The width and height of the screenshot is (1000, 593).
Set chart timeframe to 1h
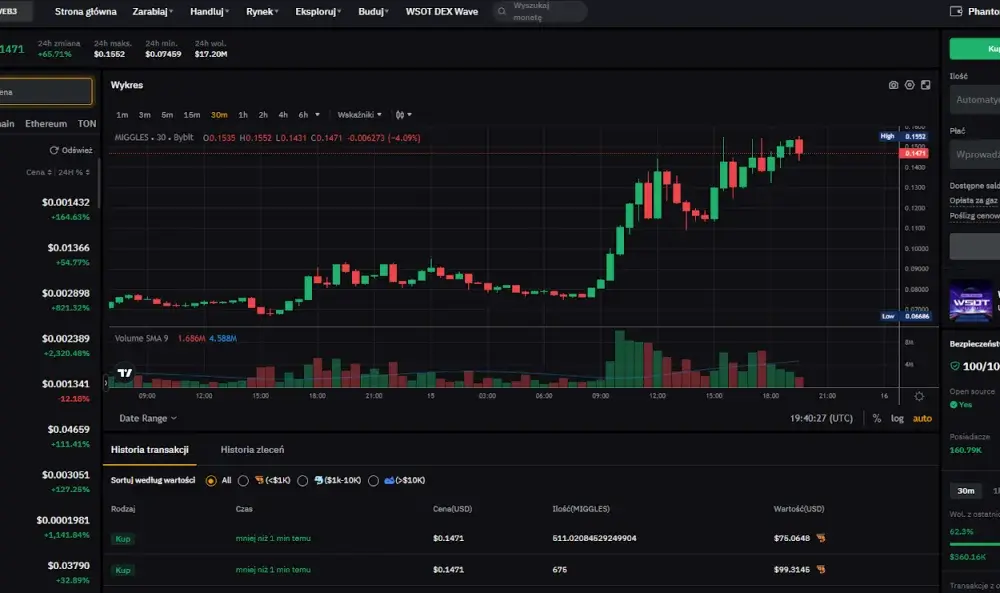[x=243, y=115]
